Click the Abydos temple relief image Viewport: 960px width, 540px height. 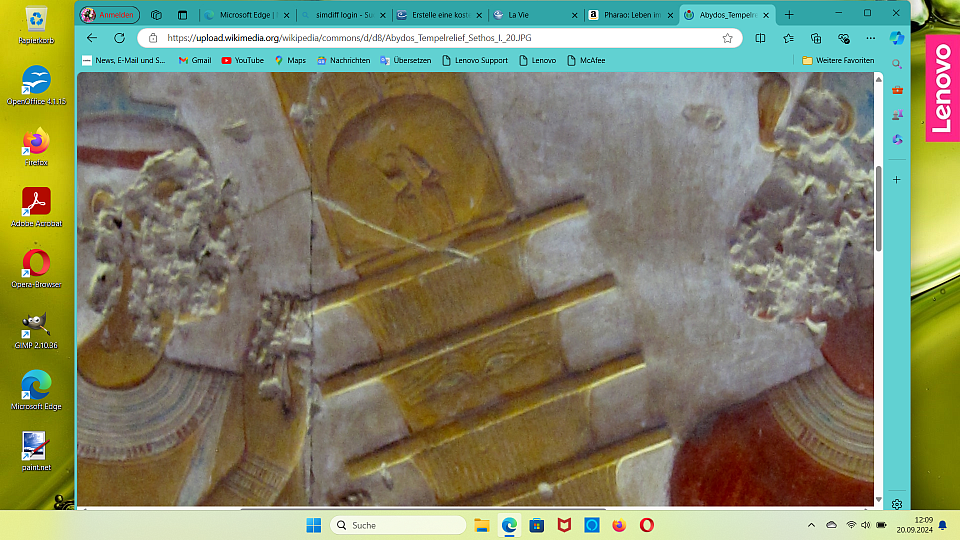(x=475, y=288)
